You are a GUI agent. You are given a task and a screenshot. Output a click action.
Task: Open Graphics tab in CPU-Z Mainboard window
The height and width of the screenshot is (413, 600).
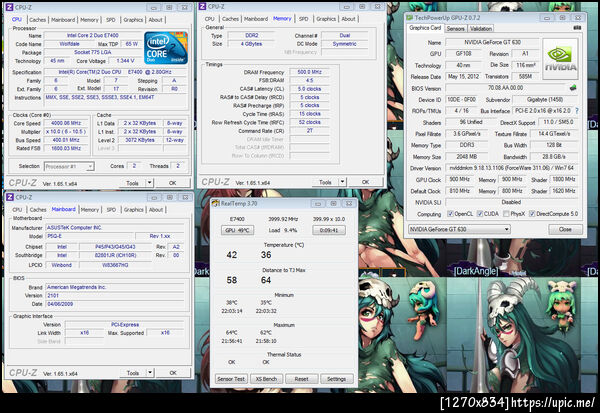[x=134, y=210]
